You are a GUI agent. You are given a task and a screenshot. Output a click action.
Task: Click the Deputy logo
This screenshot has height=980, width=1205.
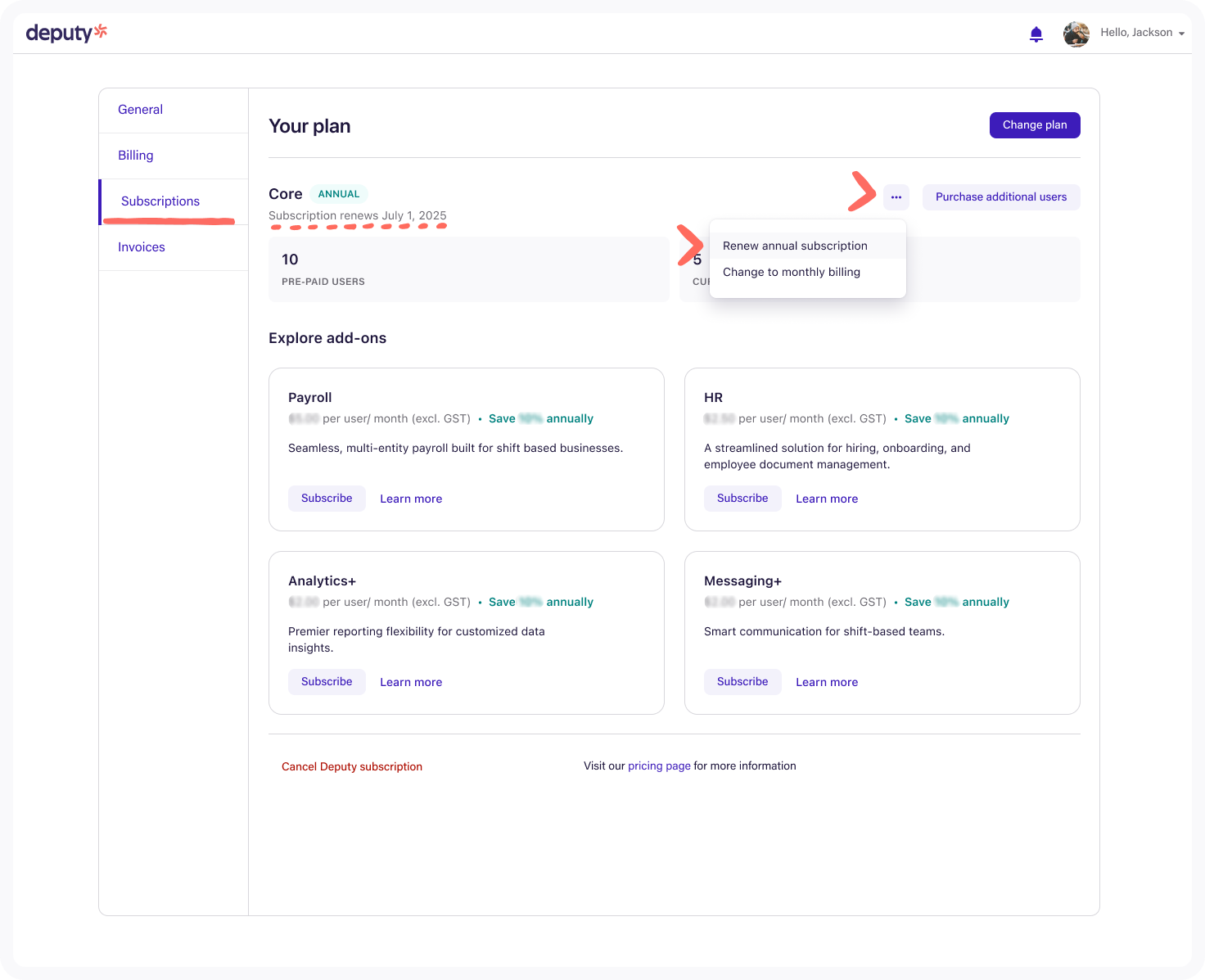tap(66, 33)
